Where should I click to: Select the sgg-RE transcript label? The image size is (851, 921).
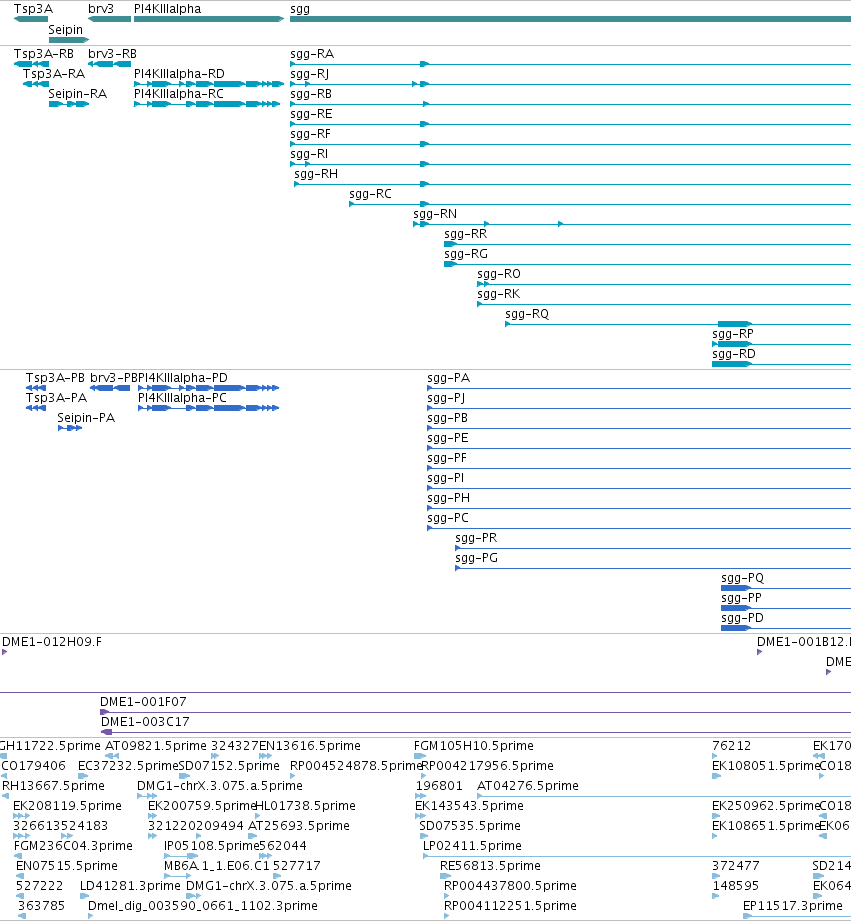coord(311,114)
